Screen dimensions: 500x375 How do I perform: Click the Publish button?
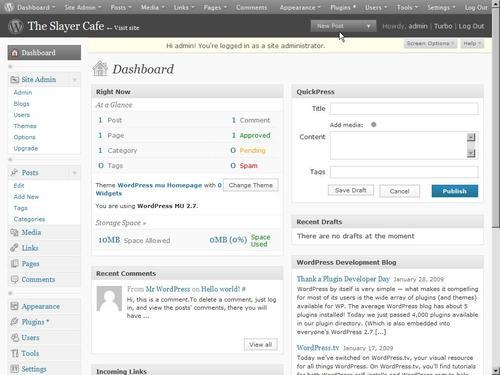tap(455, 191)
